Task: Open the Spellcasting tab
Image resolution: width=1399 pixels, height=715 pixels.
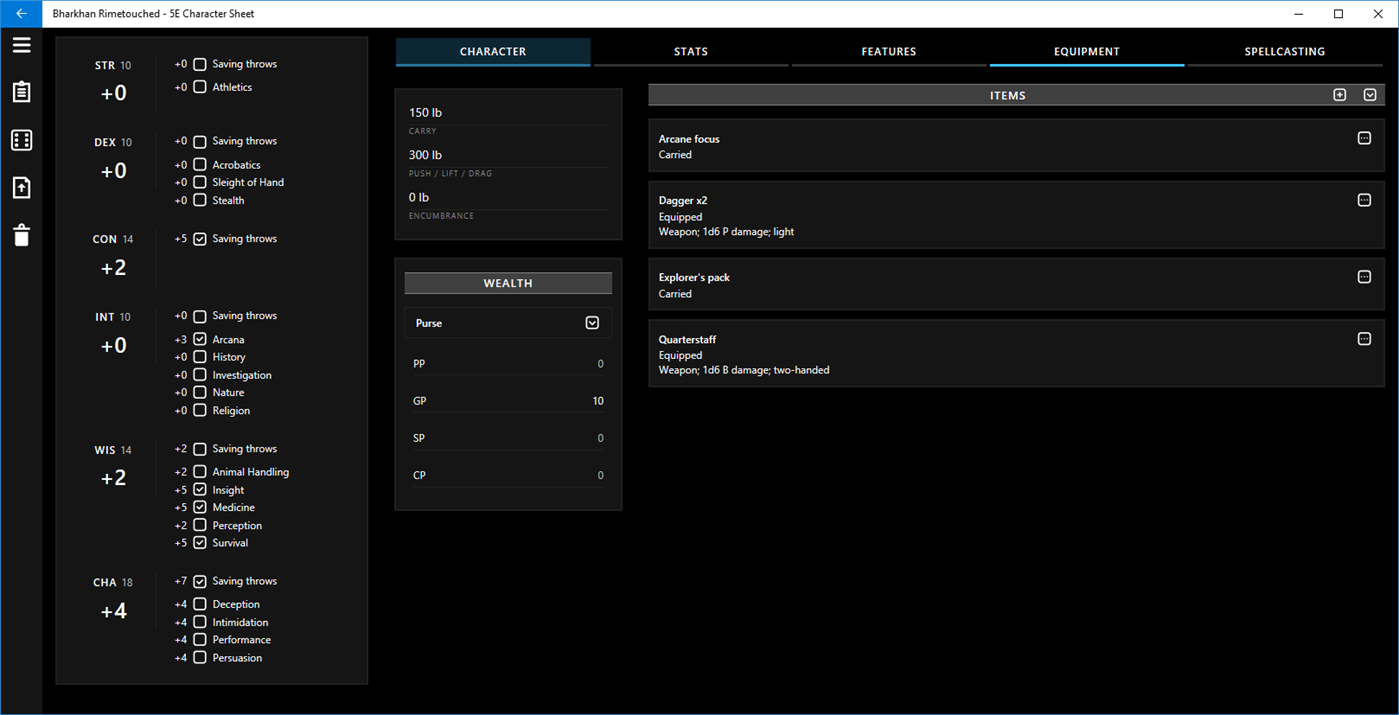Action: [1285, 52]
